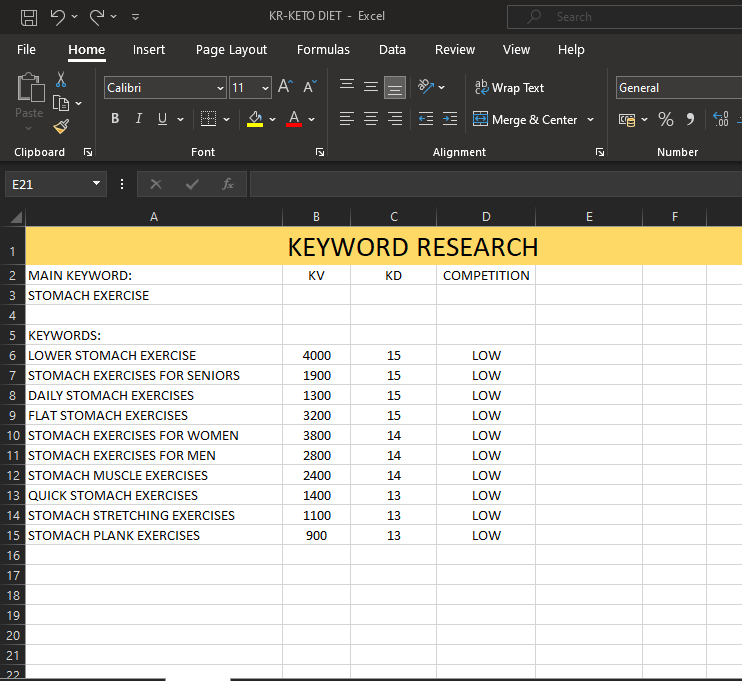
Task: Click the Name Box showing E21
Action: point(47,184)
